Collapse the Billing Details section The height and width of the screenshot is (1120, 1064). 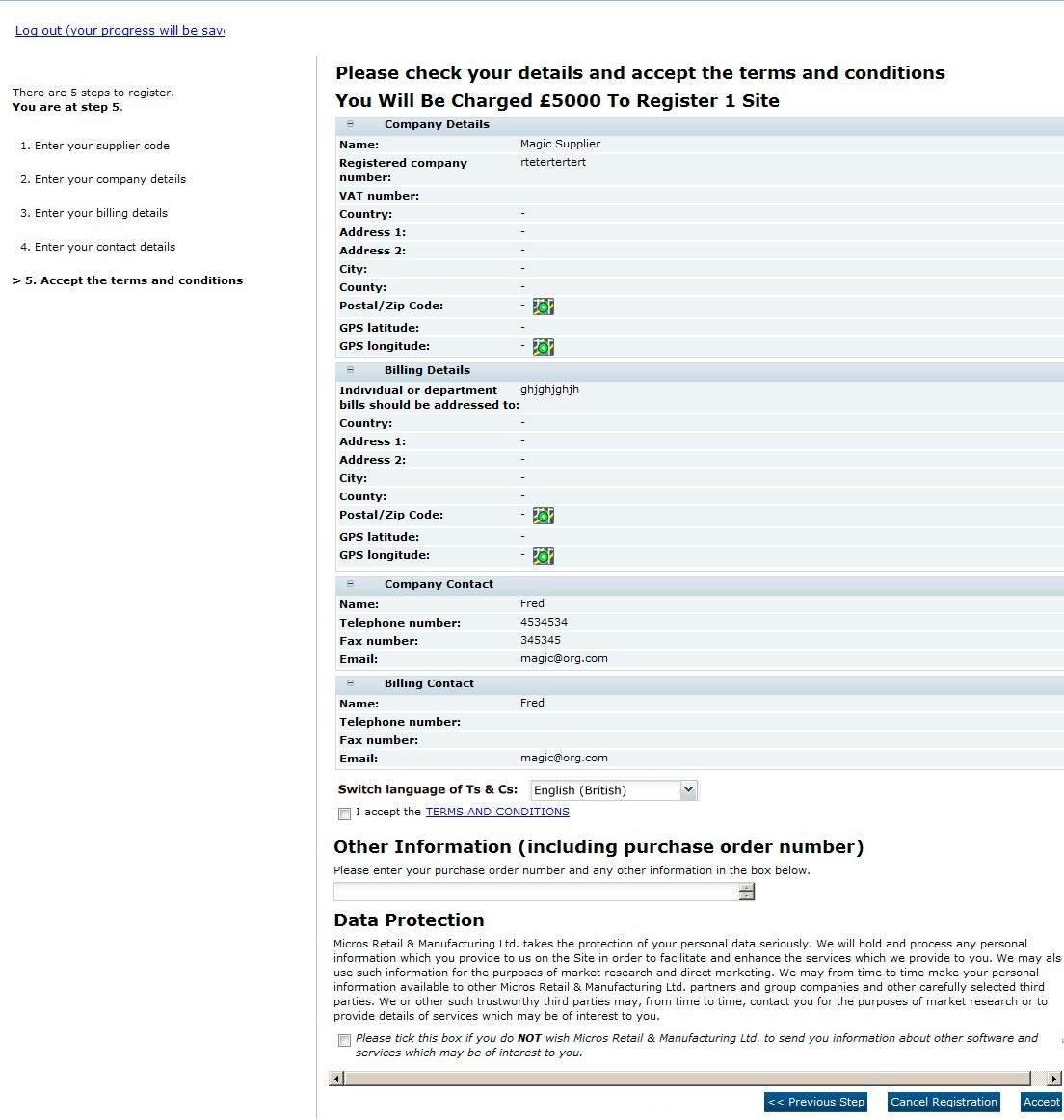point(350,370)
